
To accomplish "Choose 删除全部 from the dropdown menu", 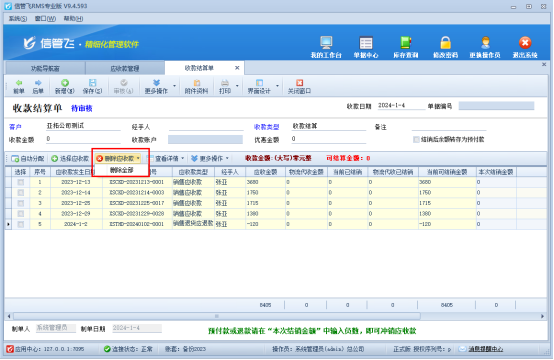I will click(121, 170).
